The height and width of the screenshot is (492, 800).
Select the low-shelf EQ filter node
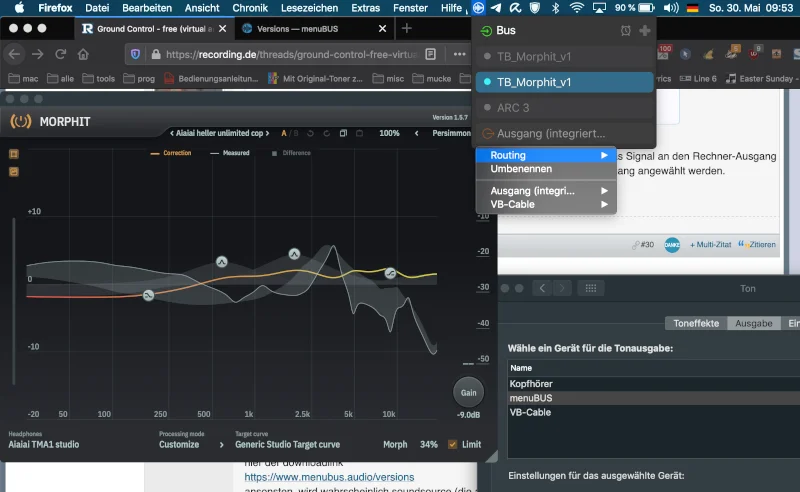click(x=148, y=296)
